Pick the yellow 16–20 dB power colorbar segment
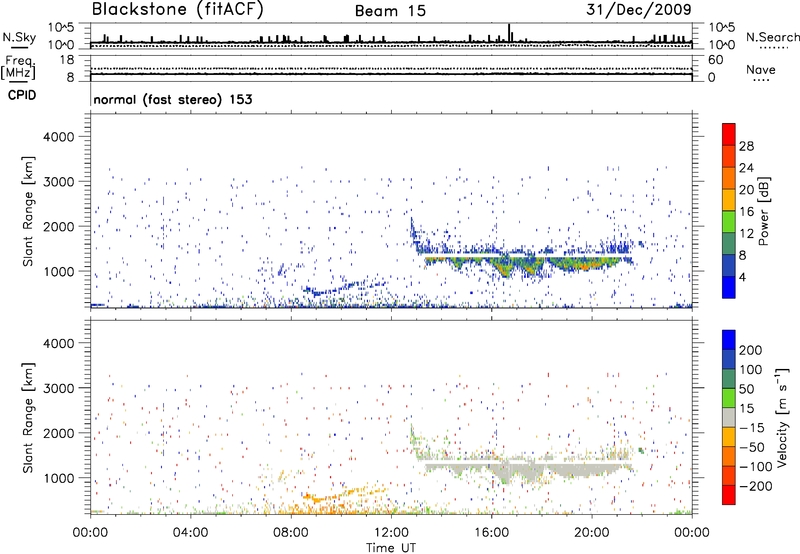This screenshot has width=800, height=554. 729,200
